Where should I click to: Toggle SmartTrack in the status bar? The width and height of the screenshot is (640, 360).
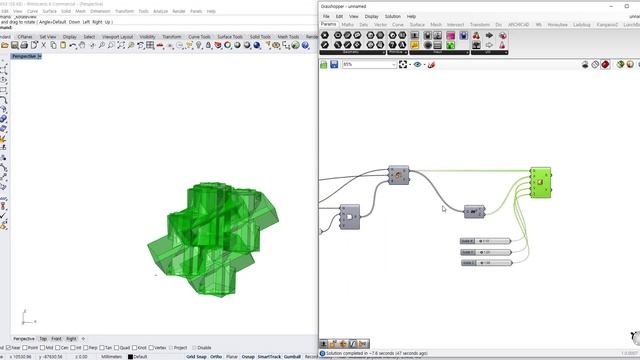(269, 357)
